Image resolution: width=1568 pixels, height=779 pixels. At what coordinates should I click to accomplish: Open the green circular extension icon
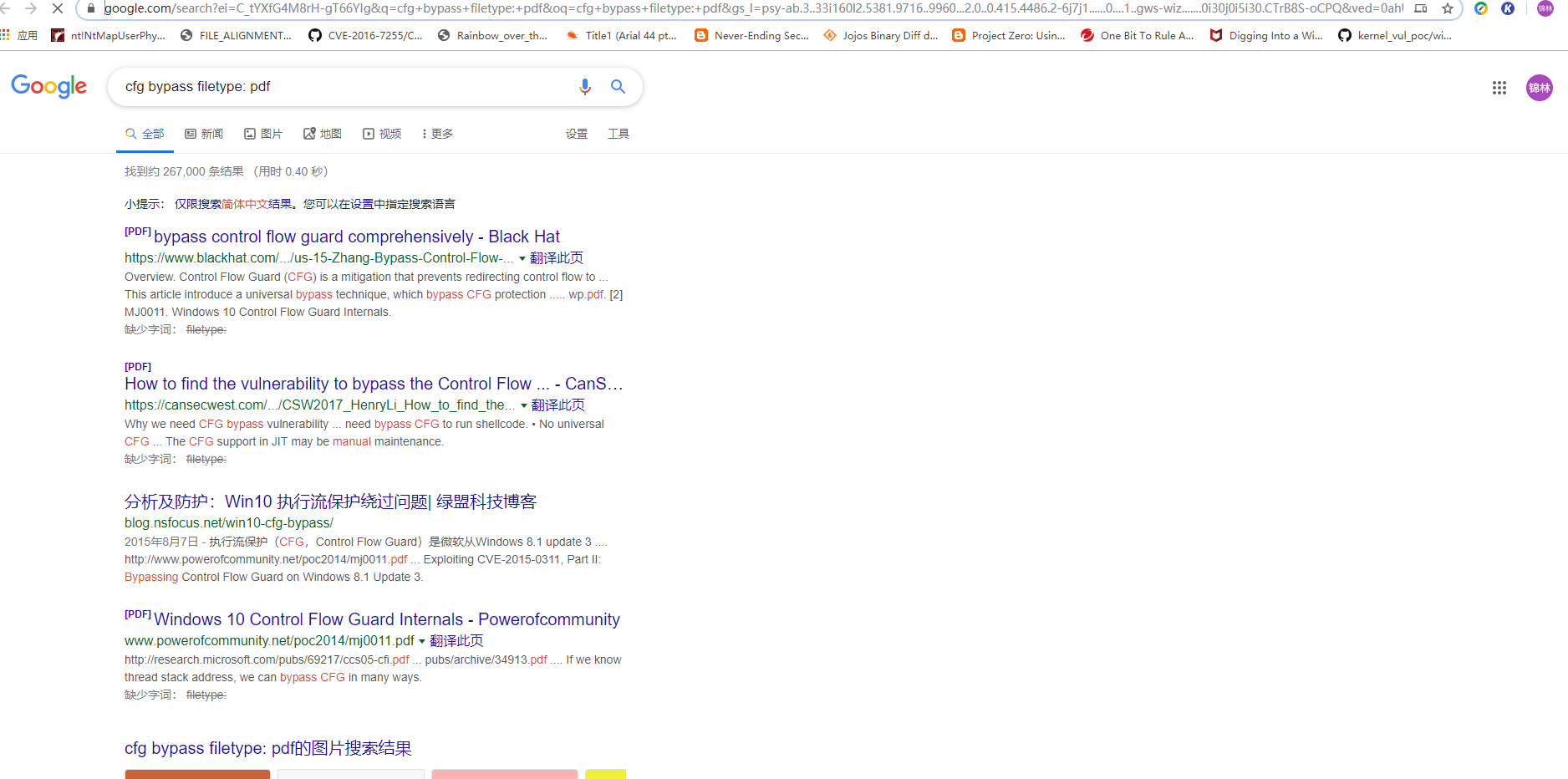1481,8
